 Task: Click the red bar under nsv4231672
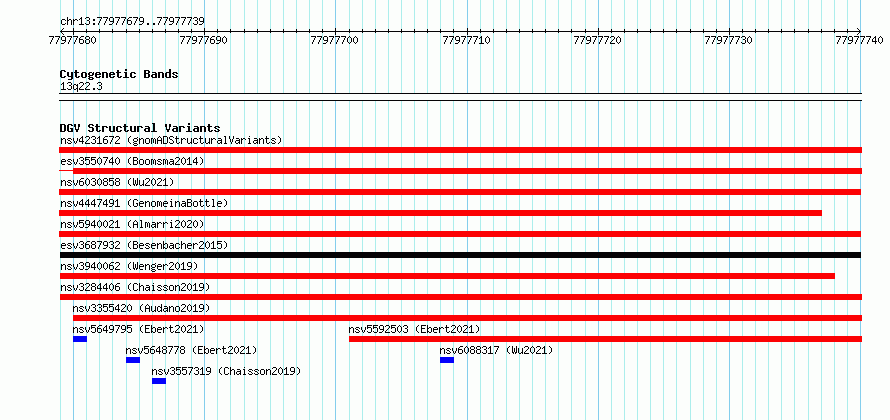tap(460, 150)
